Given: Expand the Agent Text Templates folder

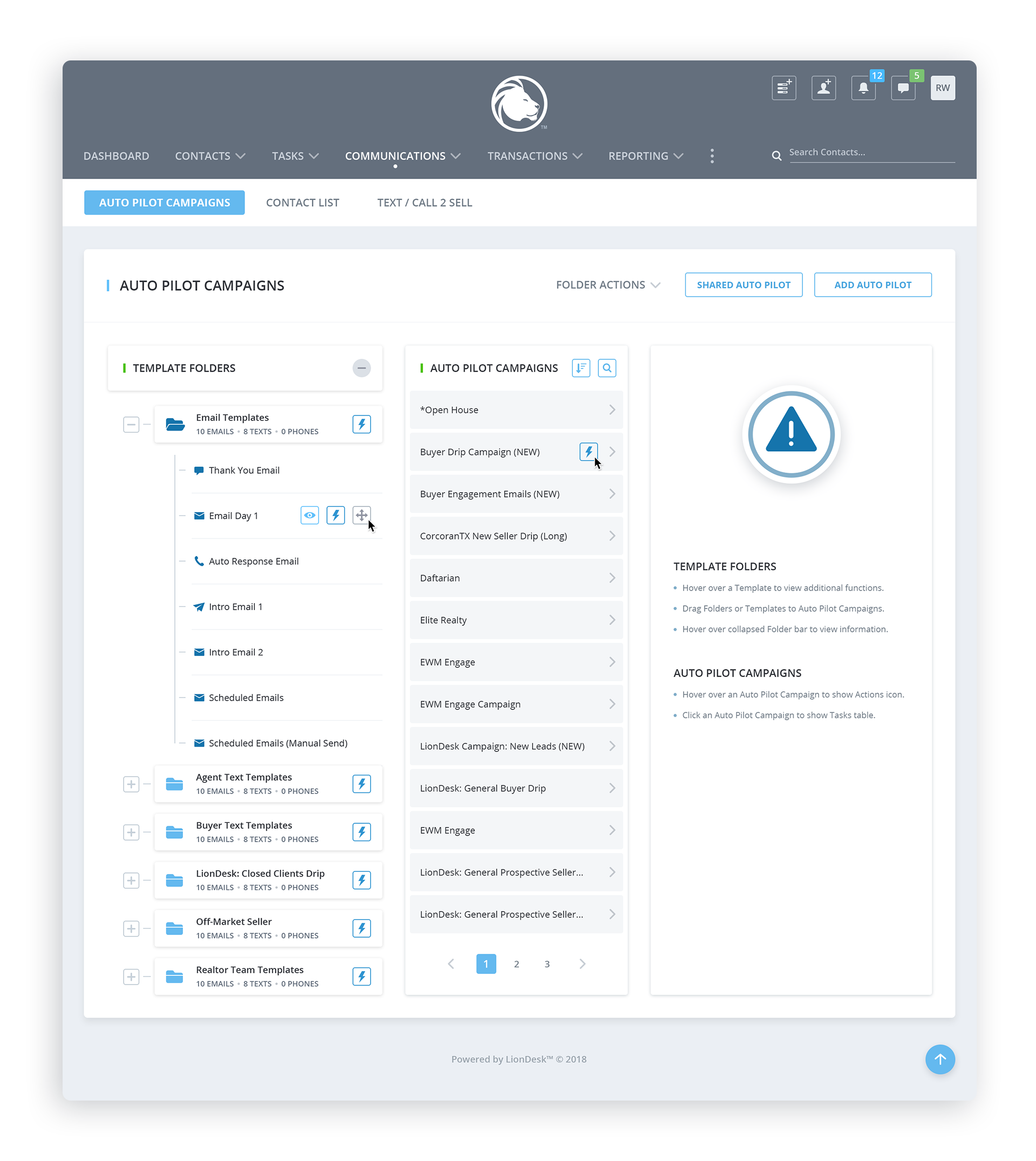Looking at the screenshot, I should pyautogui.click(x=131, y=784).
